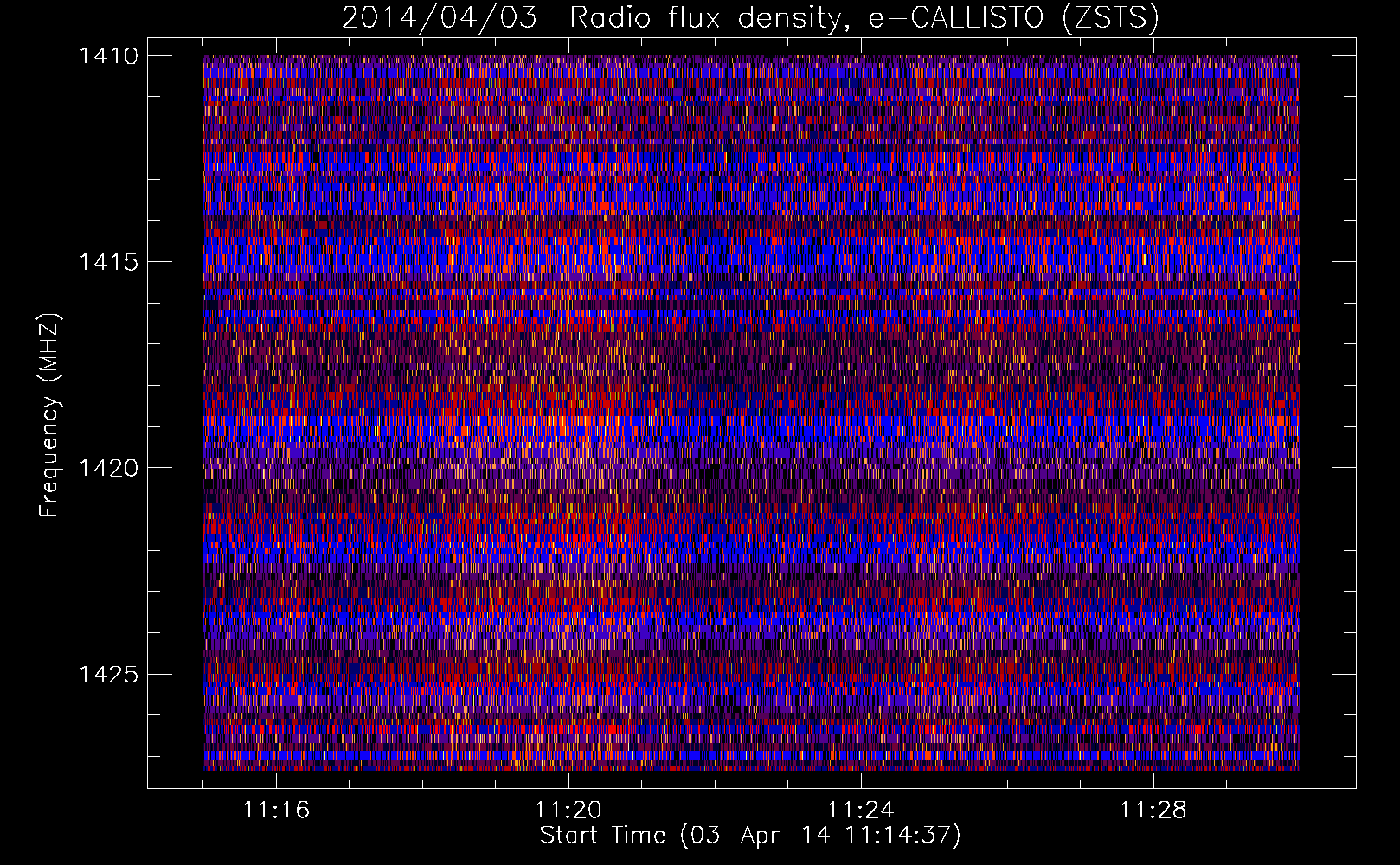This screenshot has width=1400, height=865.
Task: Select the 1415 frequency axis label
Action: point(108,262)
